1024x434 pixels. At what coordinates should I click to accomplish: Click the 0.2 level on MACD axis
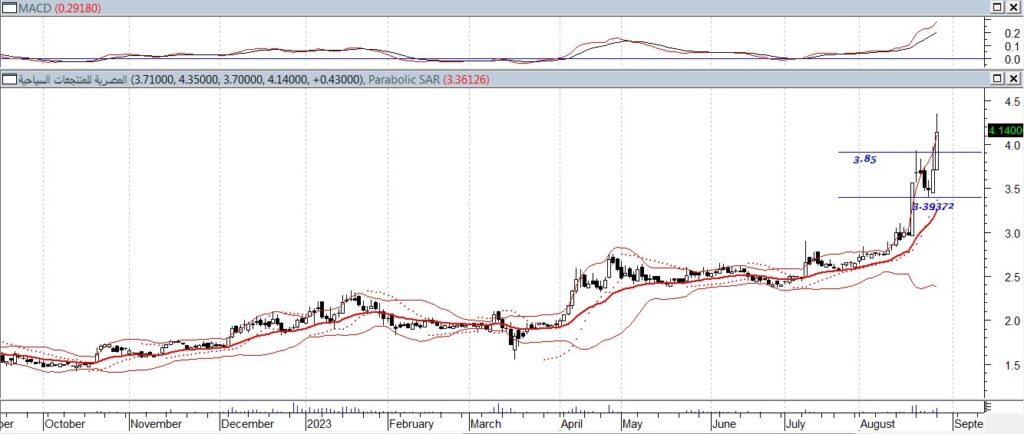click(x=999, y=33)
